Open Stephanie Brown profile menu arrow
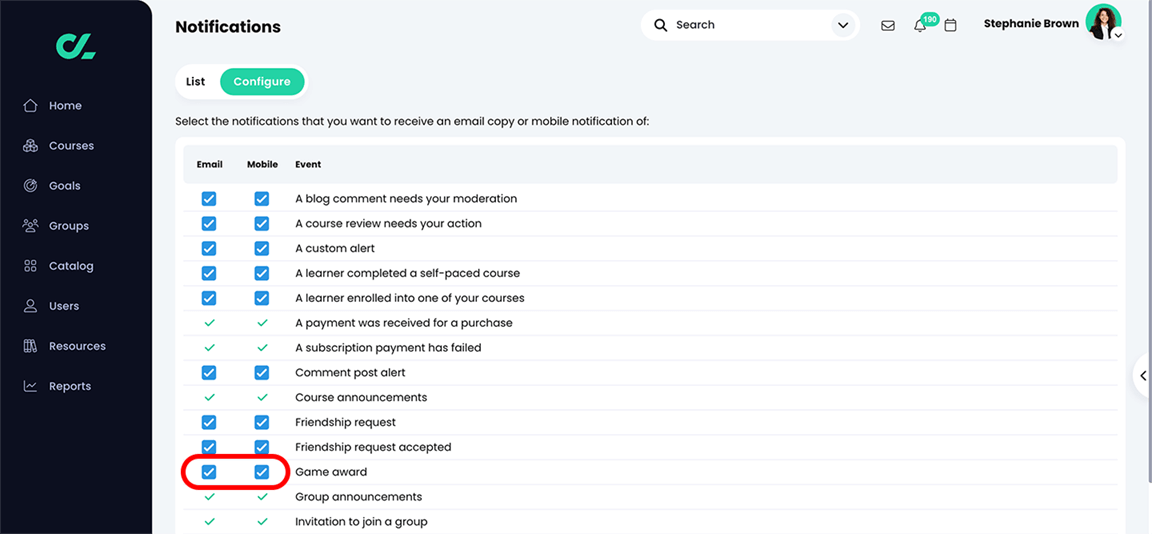This screenshot has height=534, width=1152. point(1118,35)
